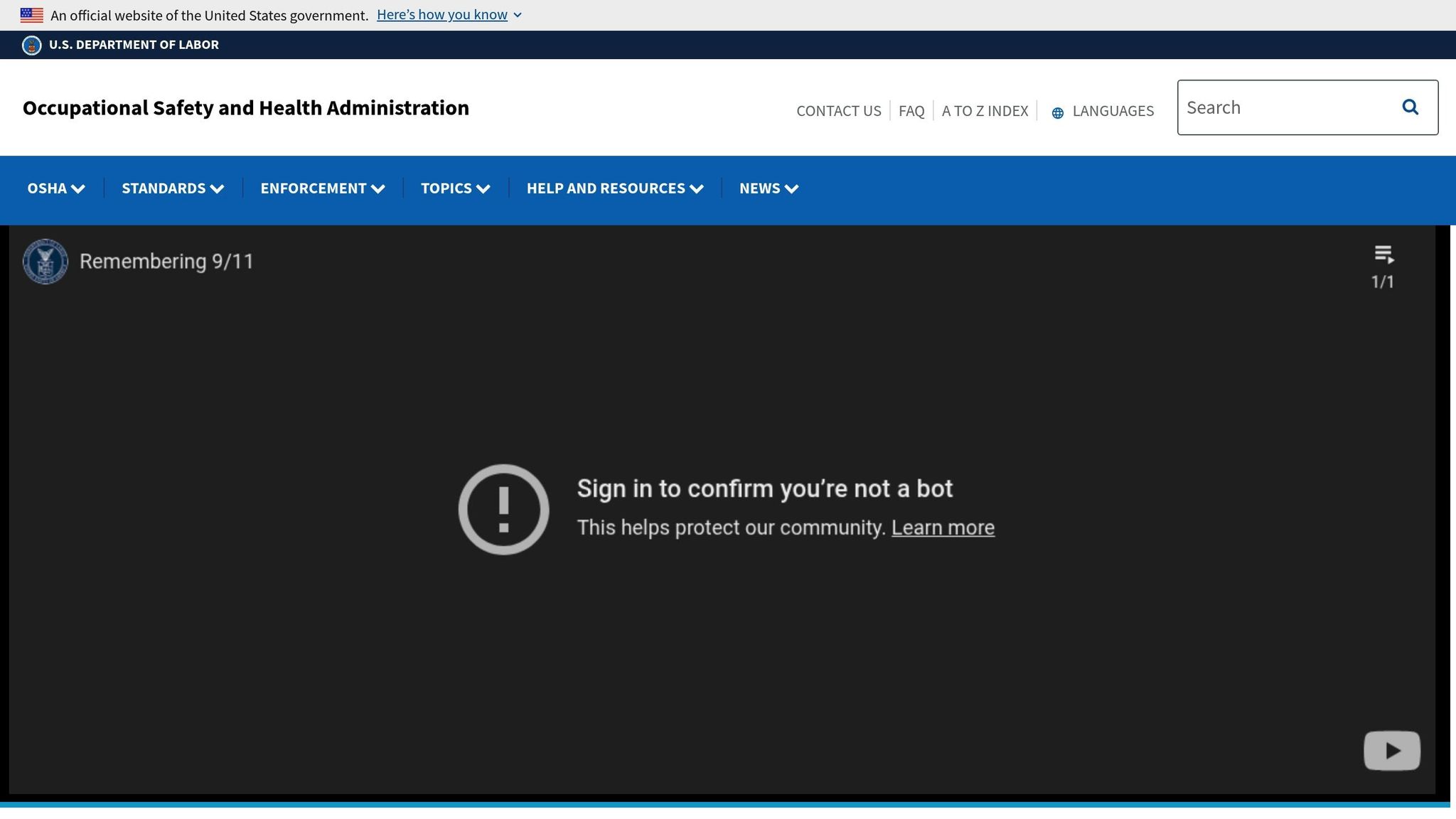Click the Contact Us link
Screen dimensions: 1456x819
(x=838, y=111)
